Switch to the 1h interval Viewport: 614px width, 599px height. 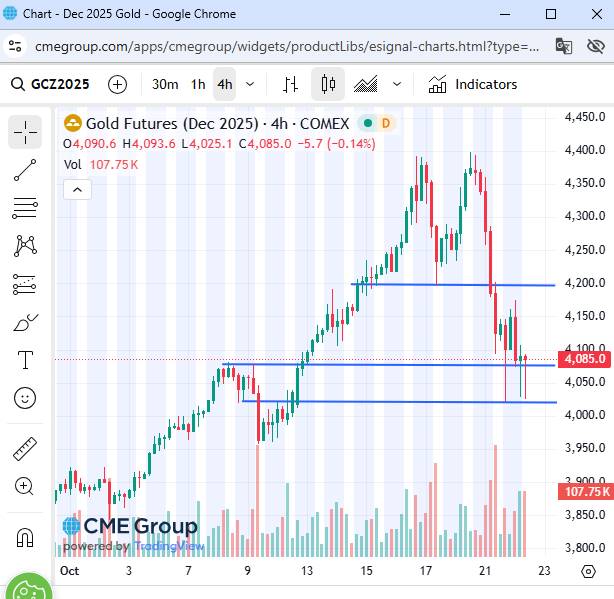(x=198, y=84)
